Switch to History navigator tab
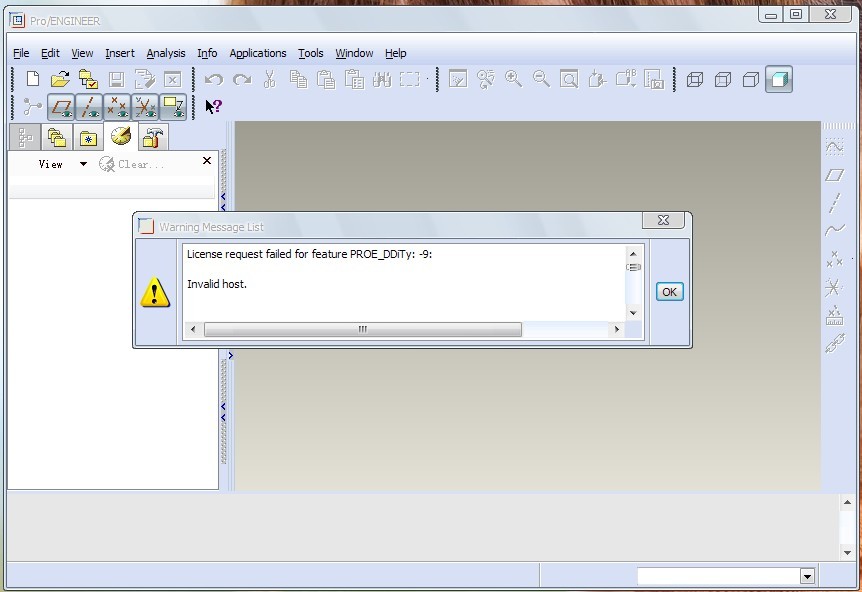862x592 pixels. (x=120, y=136)
